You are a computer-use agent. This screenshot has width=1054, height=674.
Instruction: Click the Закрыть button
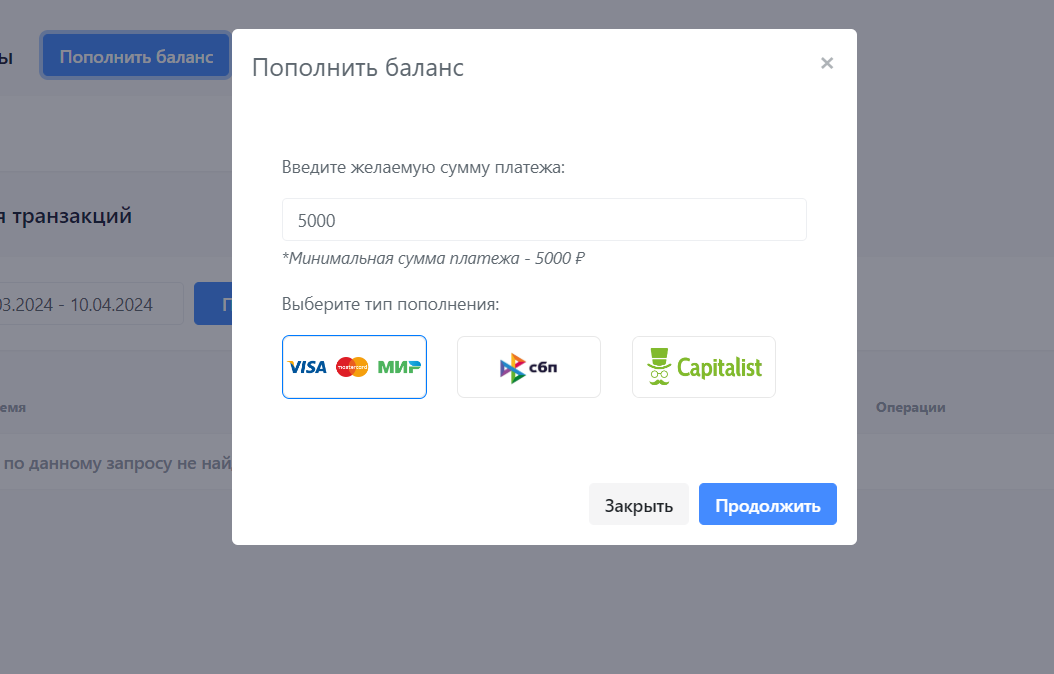click(x=639, y=505)
